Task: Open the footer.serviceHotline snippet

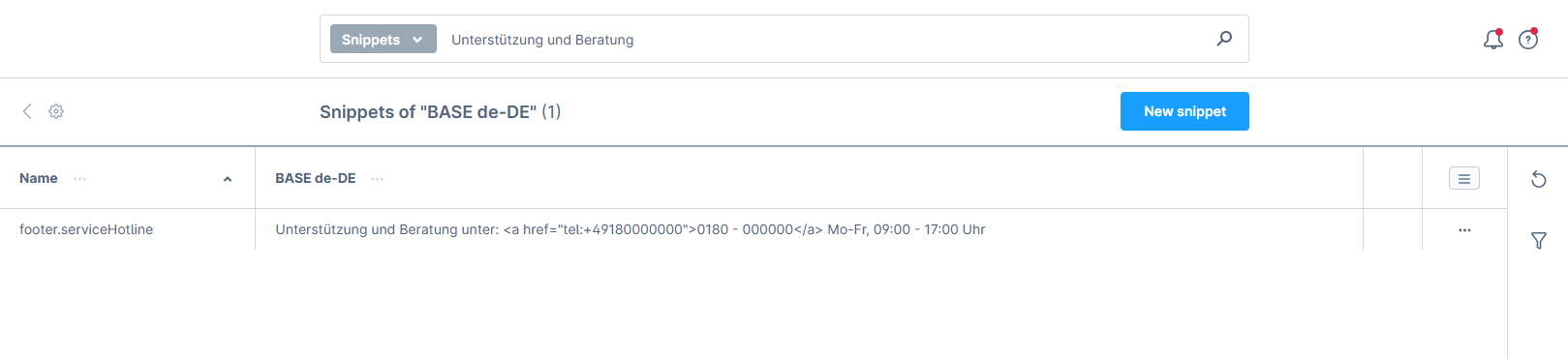Action: tap(86, 229)
